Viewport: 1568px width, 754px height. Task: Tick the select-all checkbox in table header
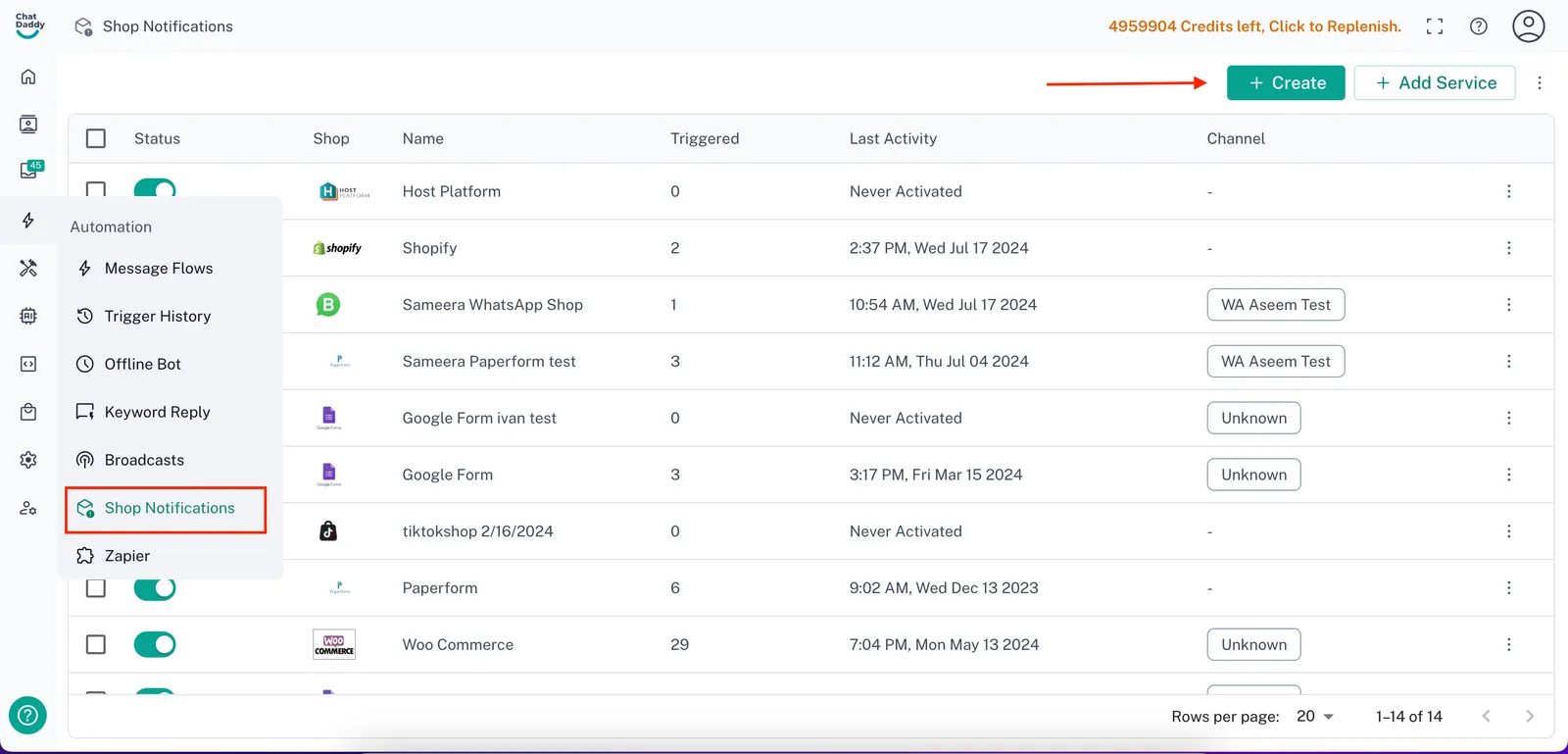96,138
